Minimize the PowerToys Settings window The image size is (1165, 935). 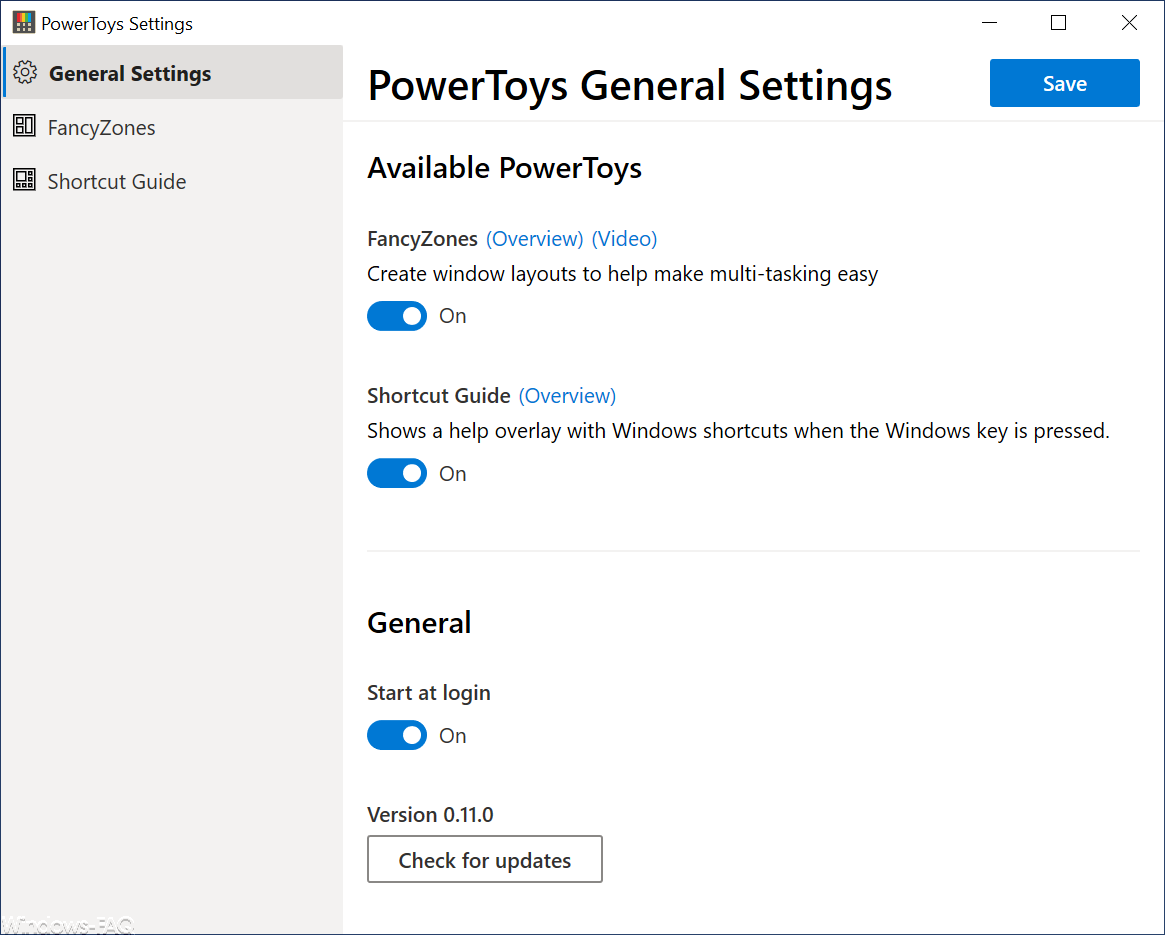tap(989, 23)
